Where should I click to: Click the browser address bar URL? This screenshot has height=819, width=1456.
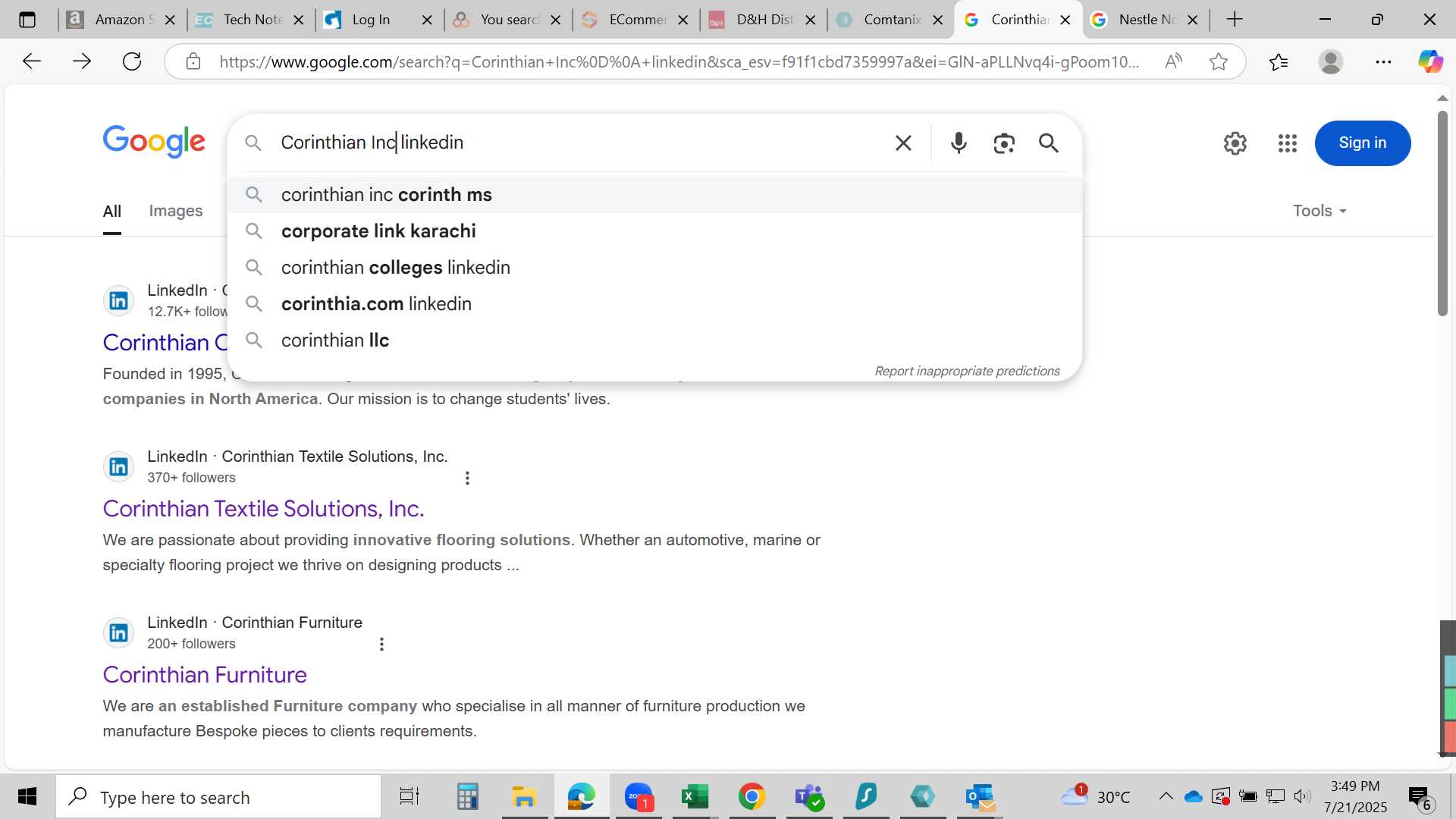click(x=679, y=61)
